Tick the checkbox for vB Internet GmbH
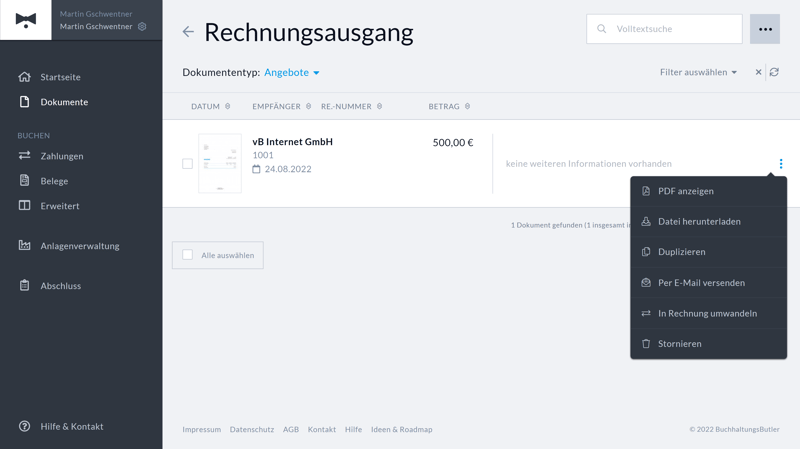Image resolution: width=800 pixels, height=449 pixels. [x=187, y=164]
